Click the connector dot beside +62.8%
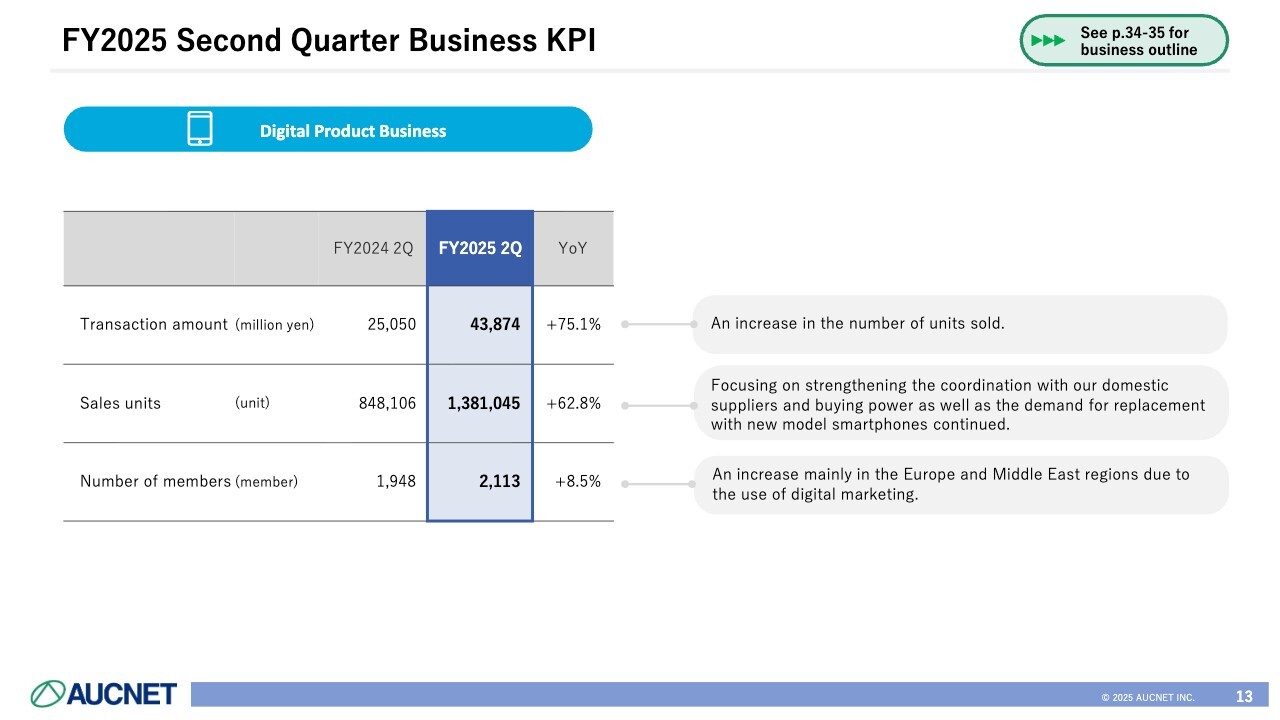Image resolution: width=1280 pixels, height=720 pixels. [625, 405]
